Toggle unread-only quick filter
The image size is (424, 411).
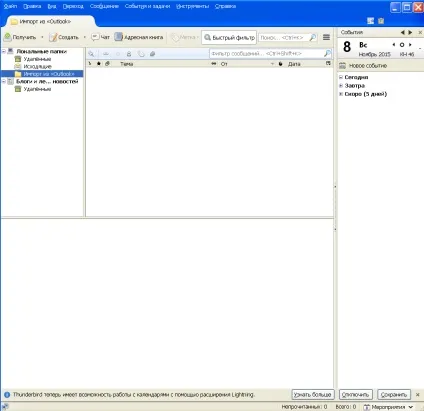coord(106,54)
